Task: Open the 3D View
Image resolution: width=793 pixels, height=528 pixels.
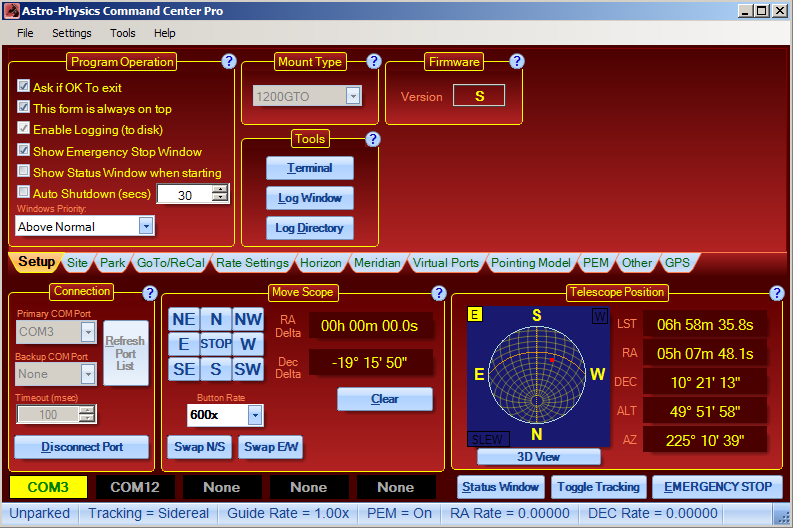Action: tap(539, 457)
